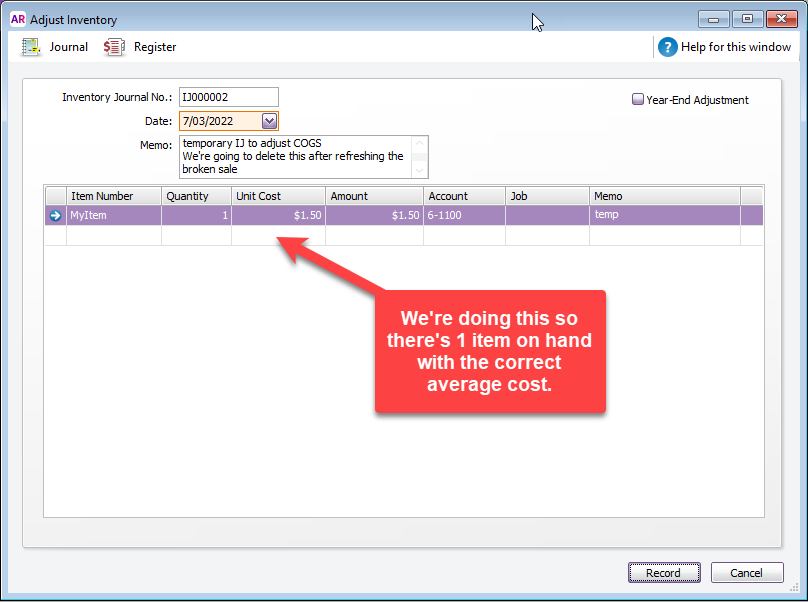Viewport: 808px width, 602px height.
Task: Select the Amount column header
Action: tap(374, 196)
